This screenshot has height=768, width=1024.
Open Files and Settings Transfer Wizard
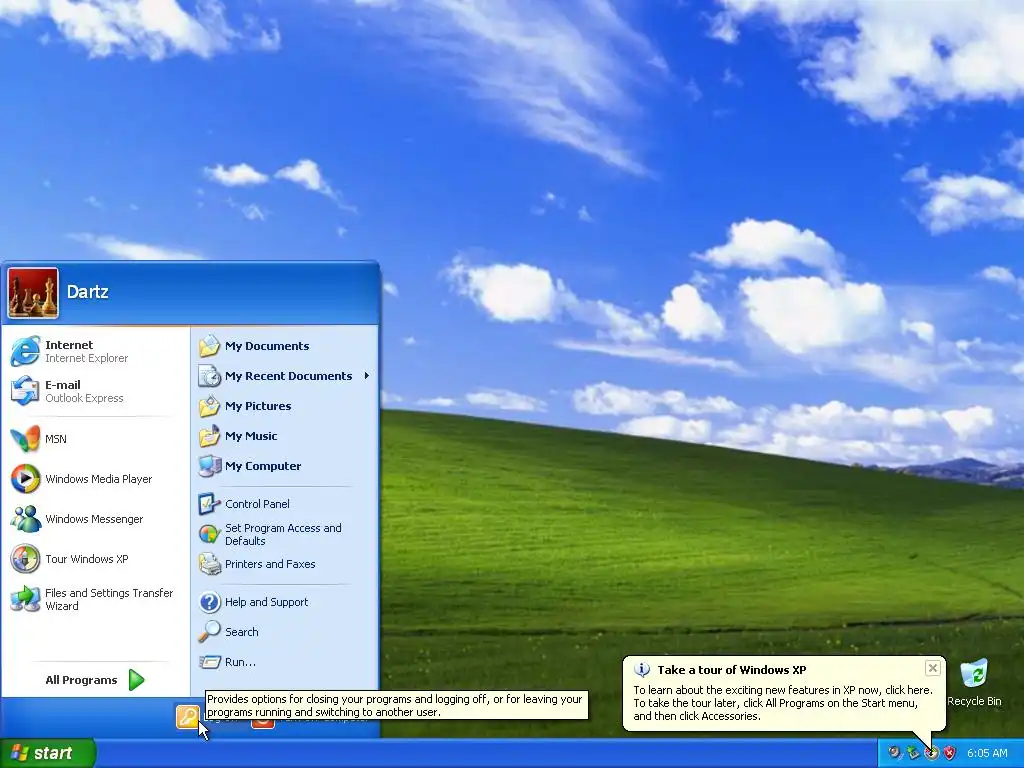(95, 599)
